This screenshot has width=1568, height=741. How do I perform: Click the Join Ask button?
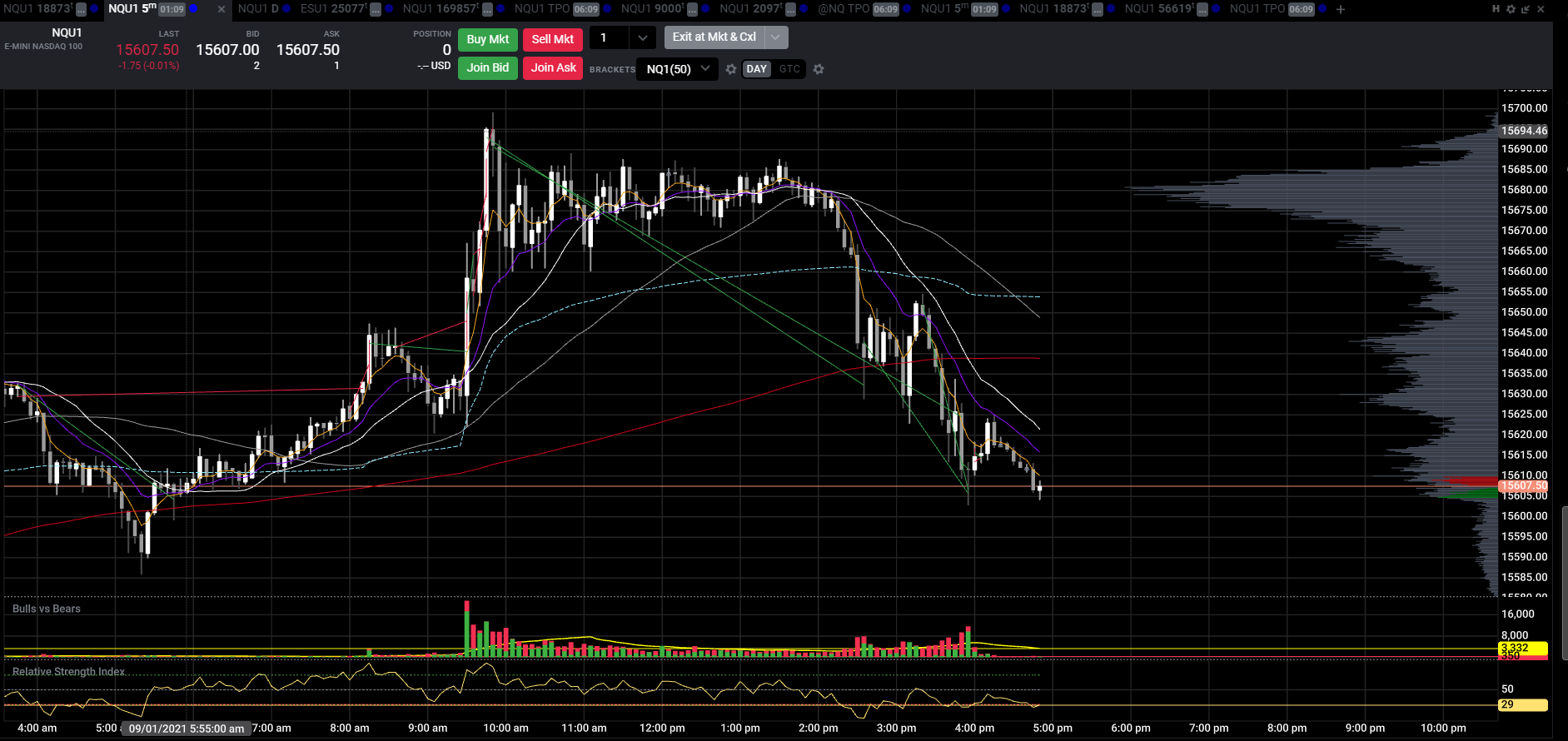point(553,67)
